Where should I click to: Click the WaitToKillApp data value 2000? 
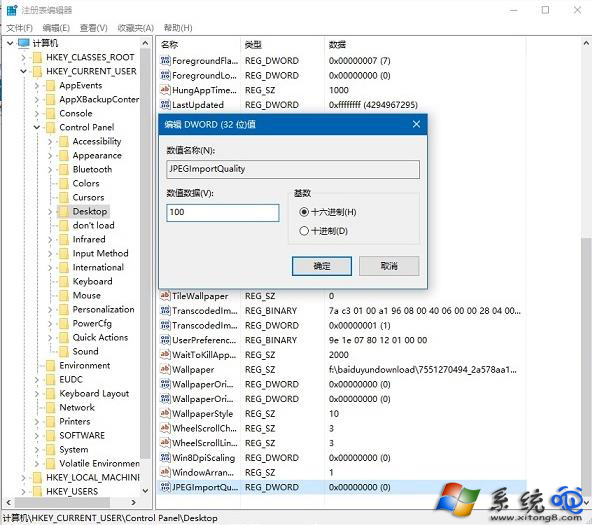coord(339,355)
